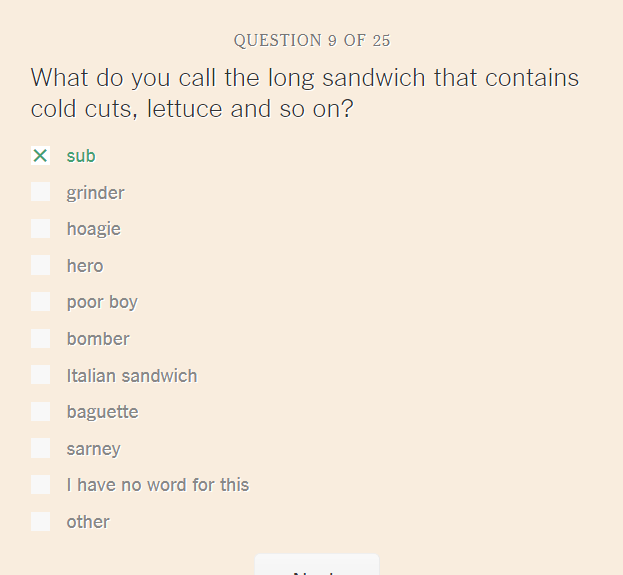Mark the poor boy checkbox
623x575 pixels.
41,302
